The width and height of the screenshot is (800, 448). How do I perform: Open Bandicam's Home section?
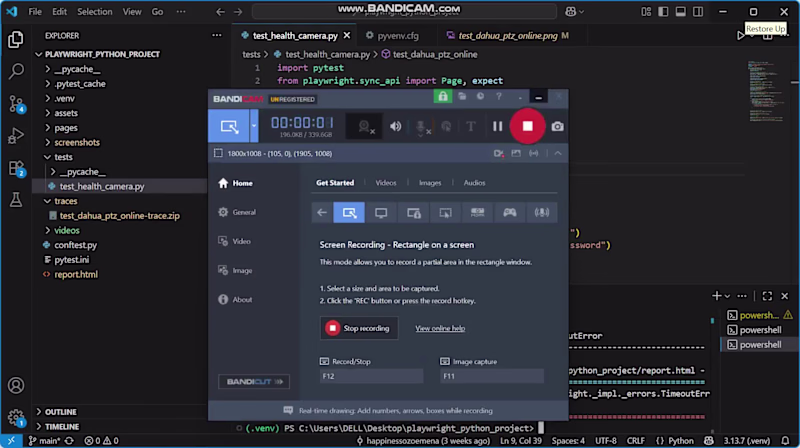236,183
